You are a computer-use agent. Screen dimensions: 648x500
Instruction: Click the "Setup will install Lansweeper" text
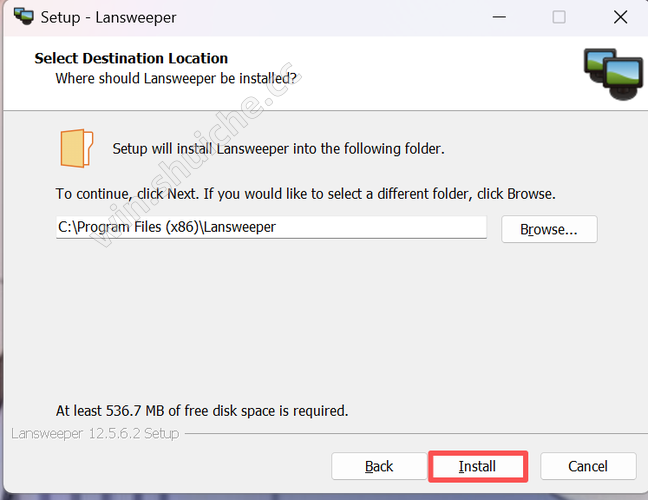(x=278, y=149)
